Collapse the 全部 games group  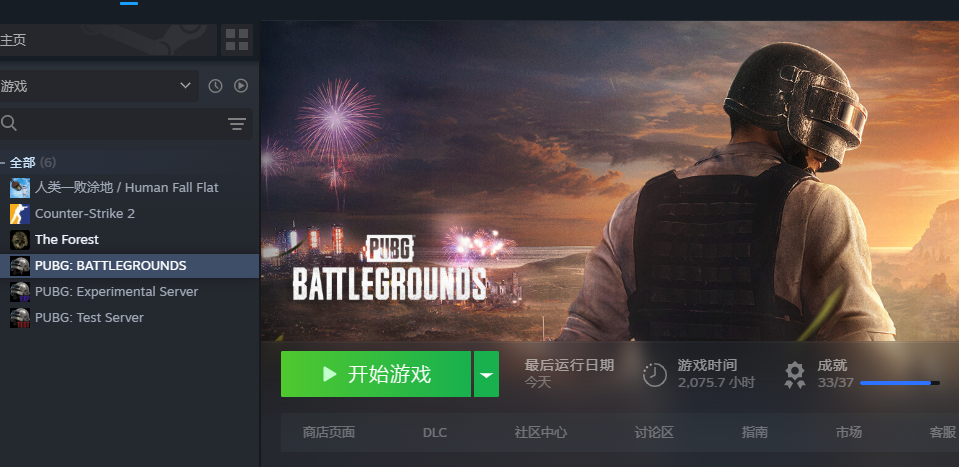click(x=4, y=163)
